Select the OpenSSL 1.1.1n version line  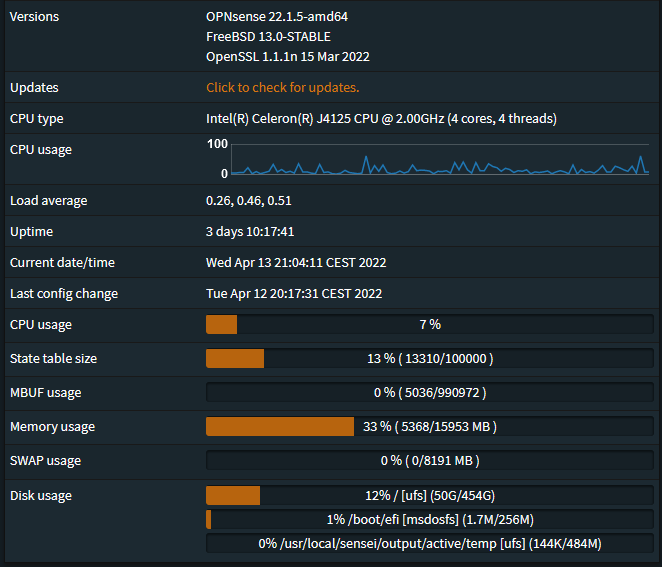[287, 57]
